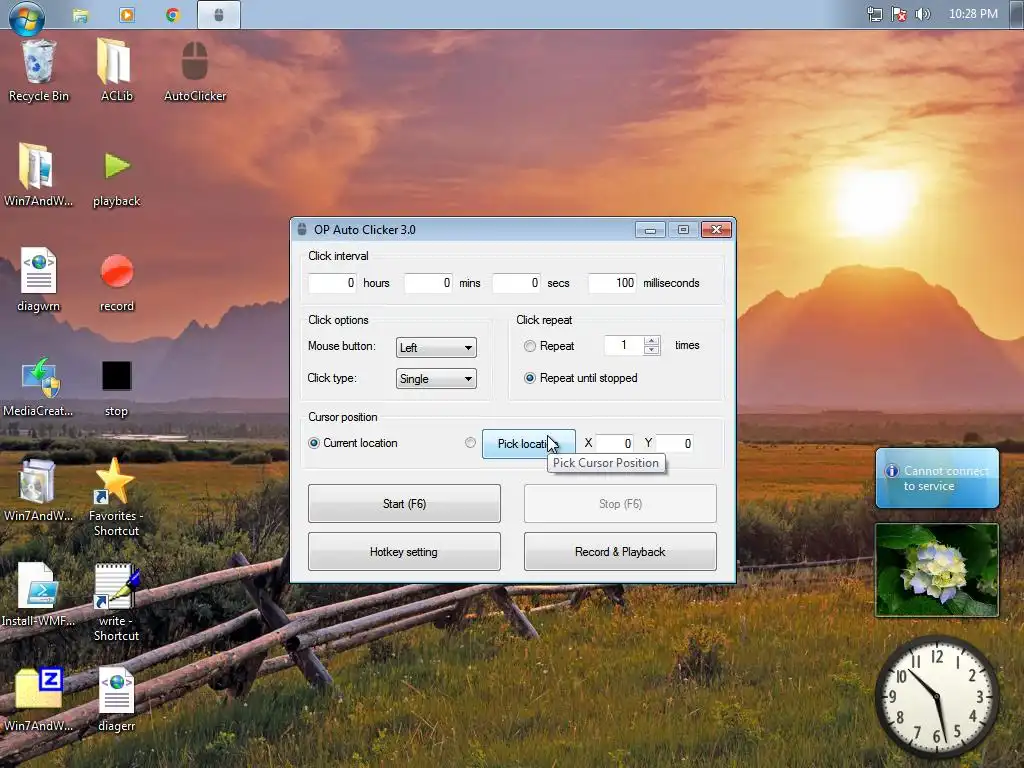Open the Click type dropdown
This screenshot has height=768, width=1024.
tap(436, 379)
